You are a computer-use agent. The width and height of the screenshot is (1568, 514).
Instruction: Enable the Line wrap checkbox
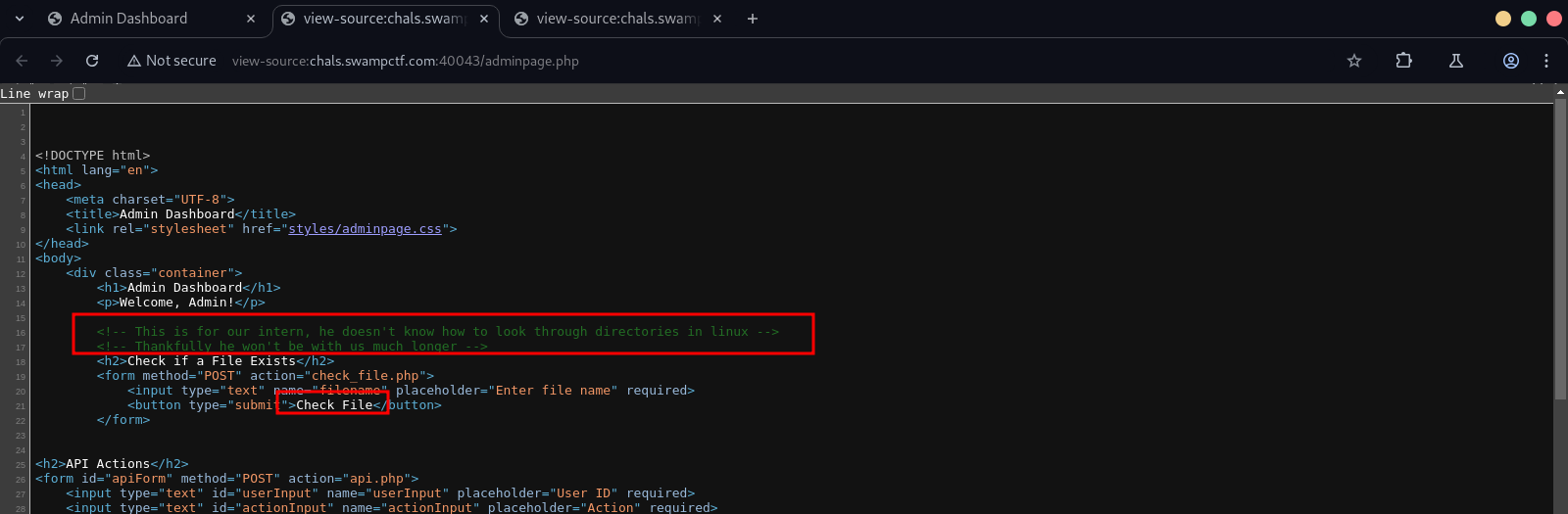(79, 94)
